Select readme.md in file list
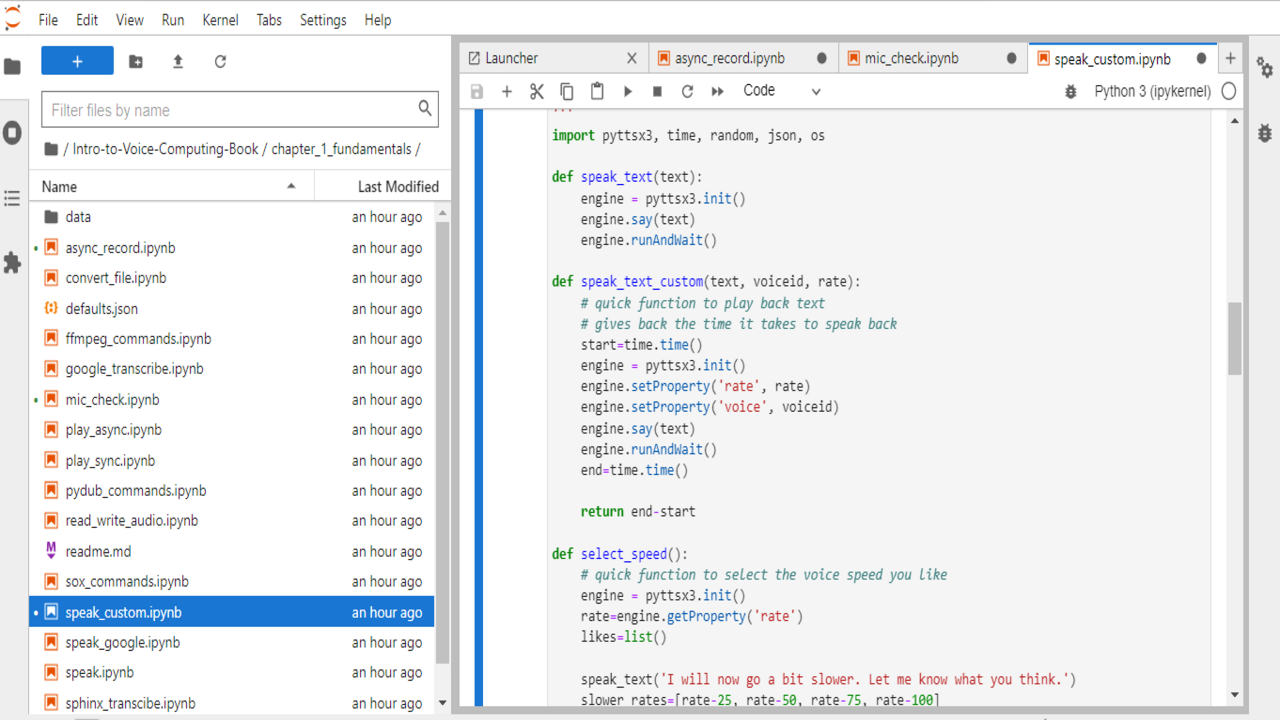 coord(232,552)
